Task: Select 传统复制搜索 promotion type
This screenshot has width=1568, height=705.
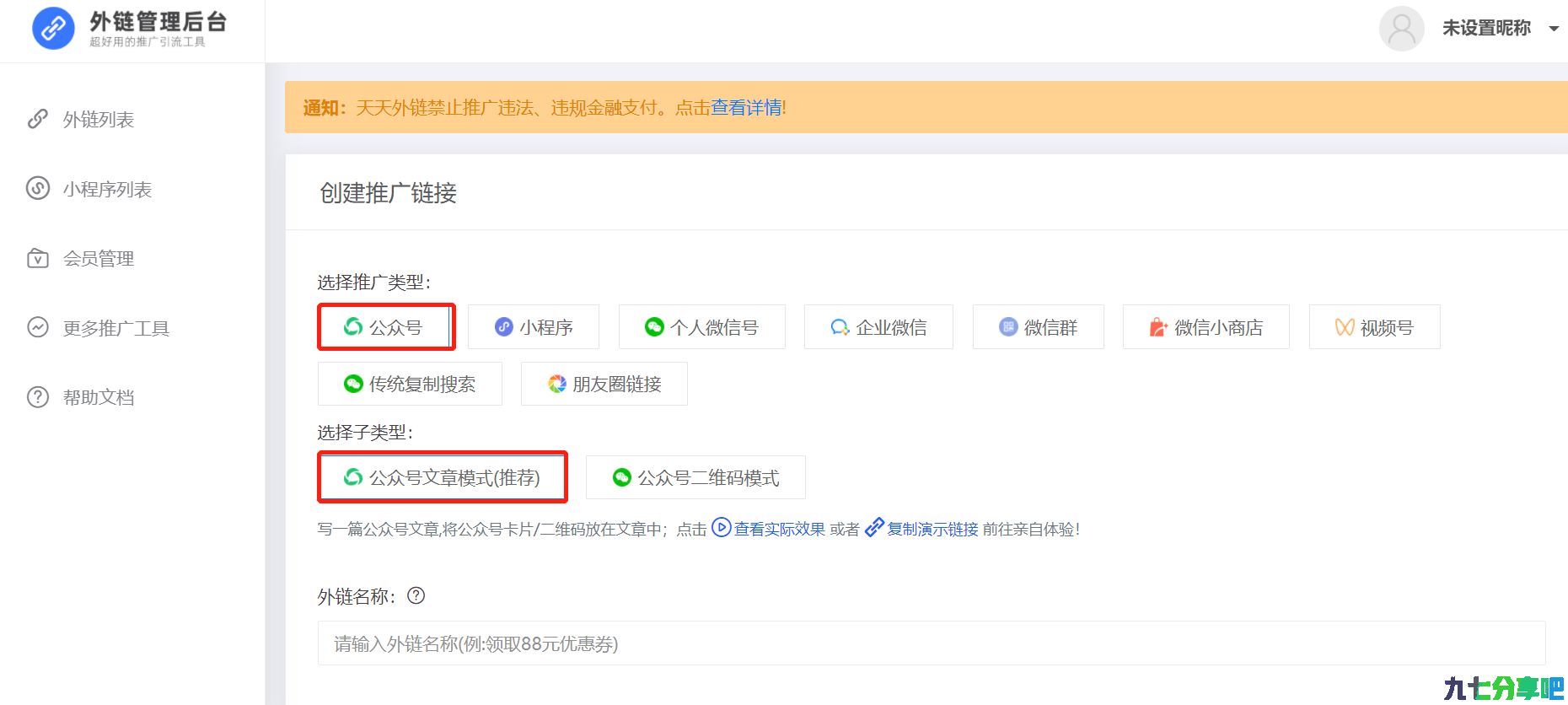Action: point(410,384)
